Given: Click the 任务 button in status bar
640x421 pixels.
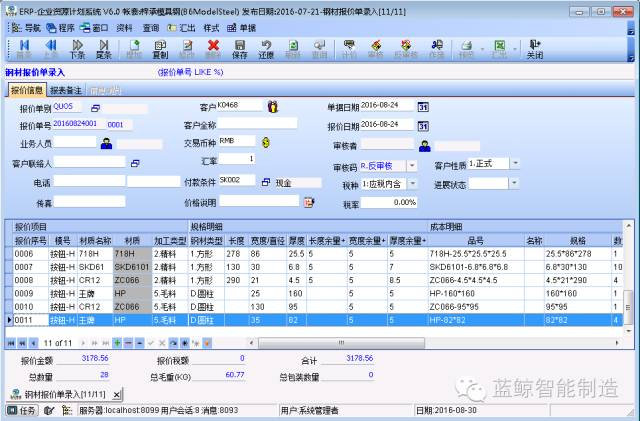Looking at the screenshot, I should [22, 410].
